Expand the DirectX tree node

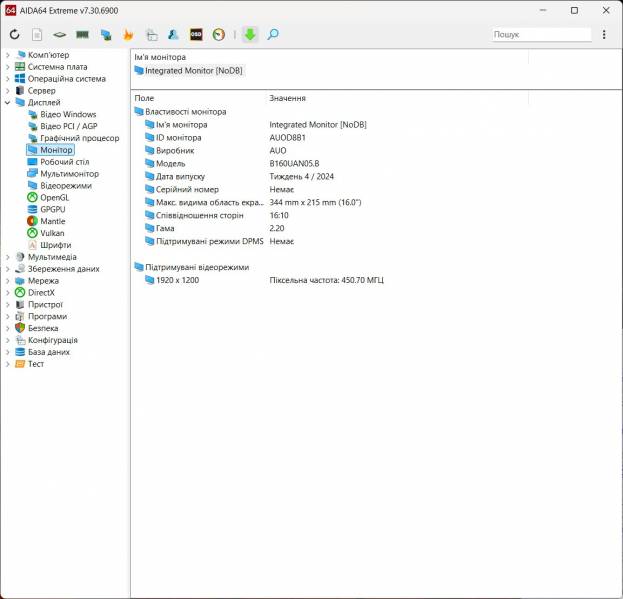click(8, 293)
